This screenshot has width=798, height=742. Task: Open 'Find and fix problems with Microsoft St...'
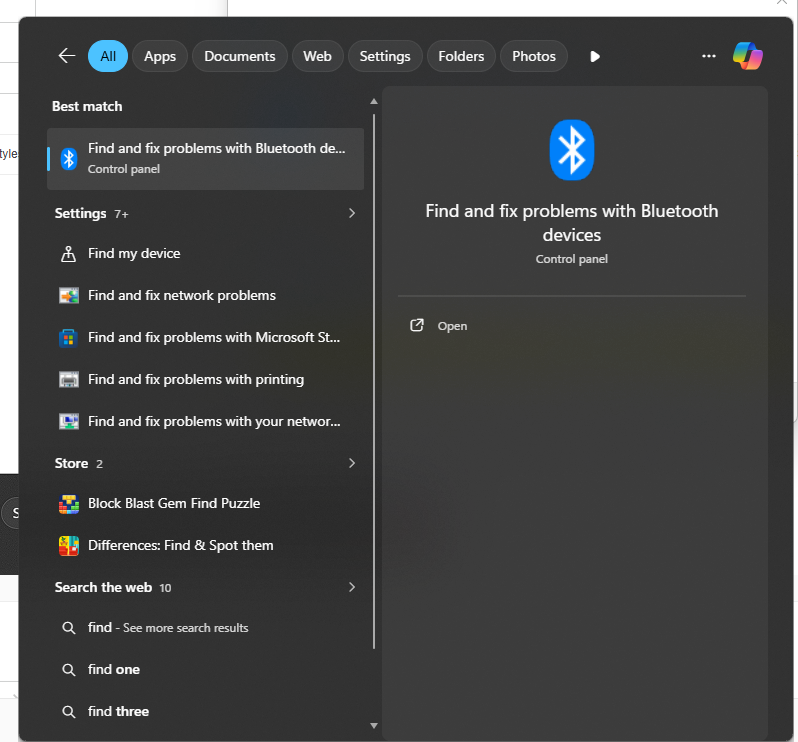(206, 338)
